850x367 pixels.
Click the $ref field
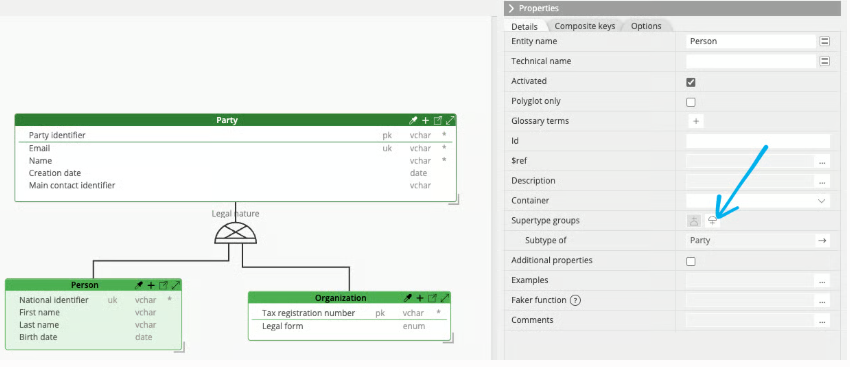[x=751, y=161]
